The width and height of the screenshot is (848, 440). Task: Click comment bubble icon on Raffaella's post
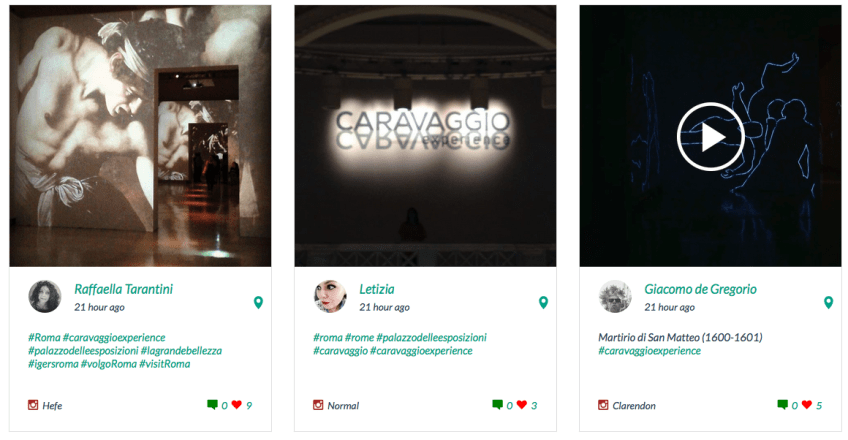(212, 405)
